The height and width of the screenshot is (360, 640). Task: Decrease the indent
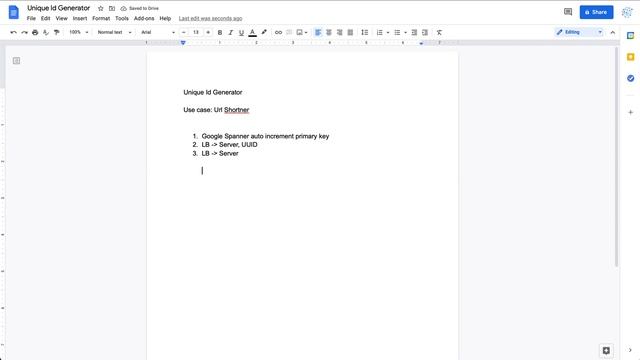[414, 32]
